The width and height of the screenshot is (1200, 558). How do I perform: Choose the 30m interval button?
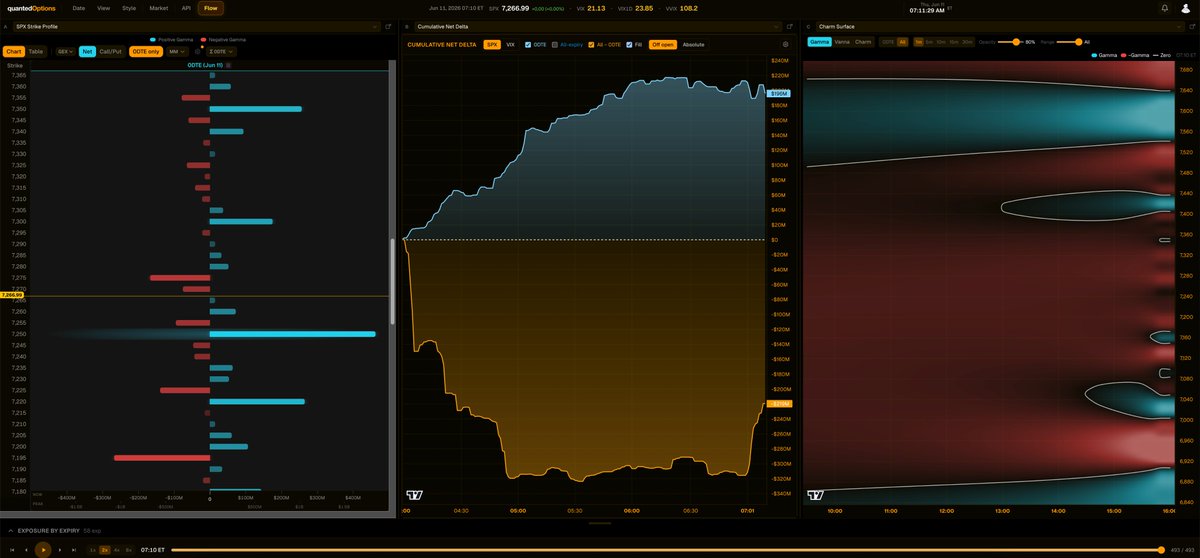tap(967, 42)
